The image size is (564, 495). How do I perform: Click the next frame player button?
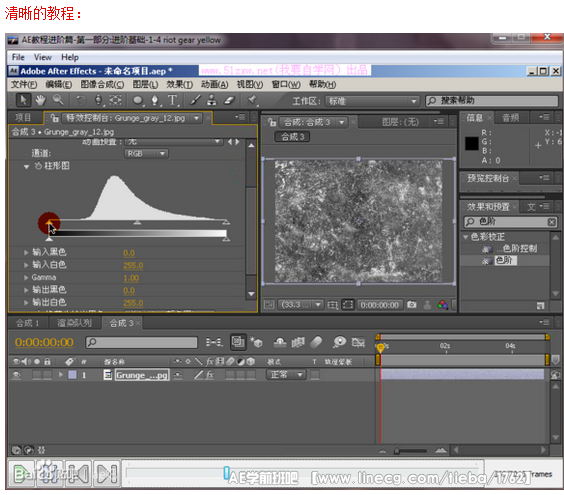coord(107,473)
